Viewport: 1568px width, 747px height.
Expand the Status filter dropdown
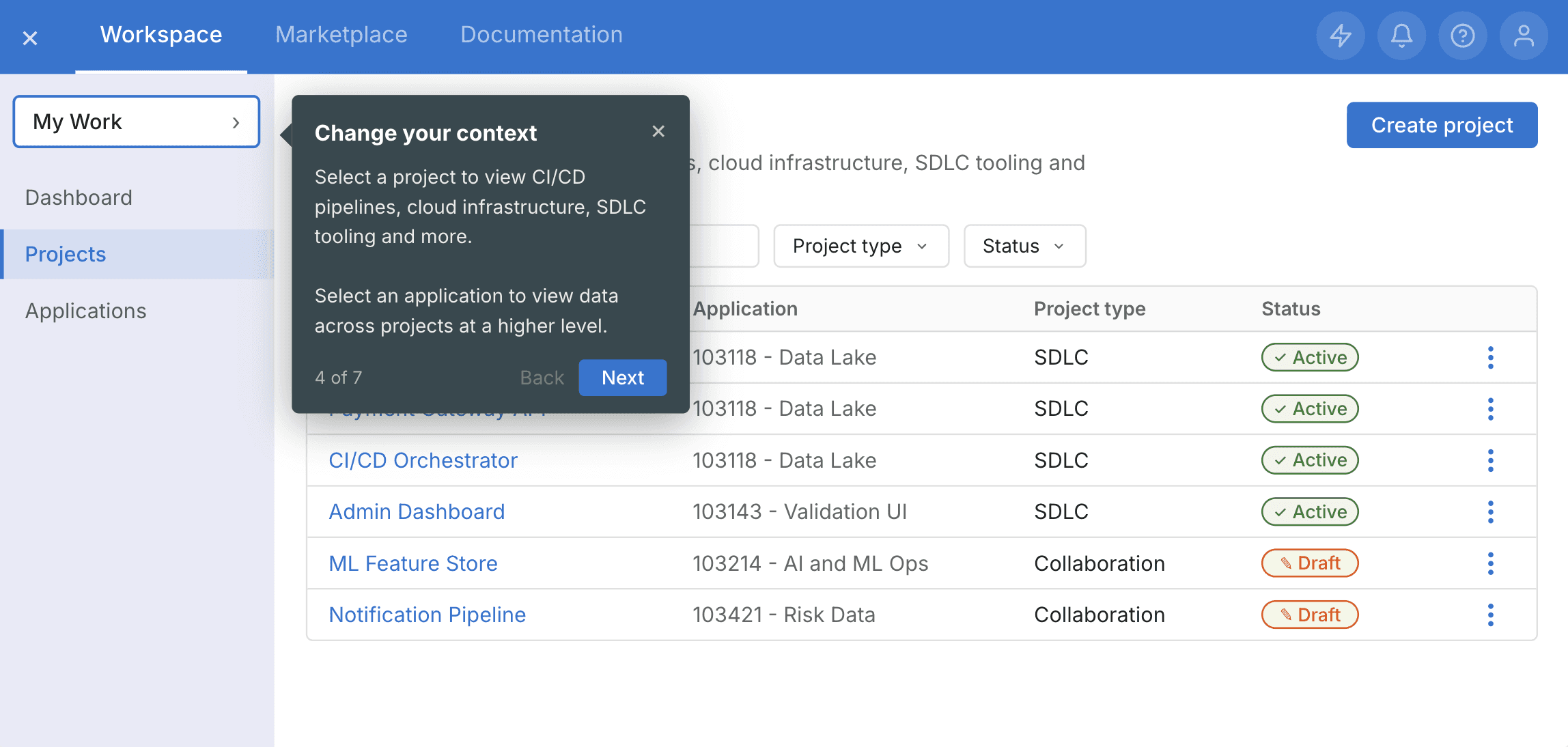(x=1024, y=246)
